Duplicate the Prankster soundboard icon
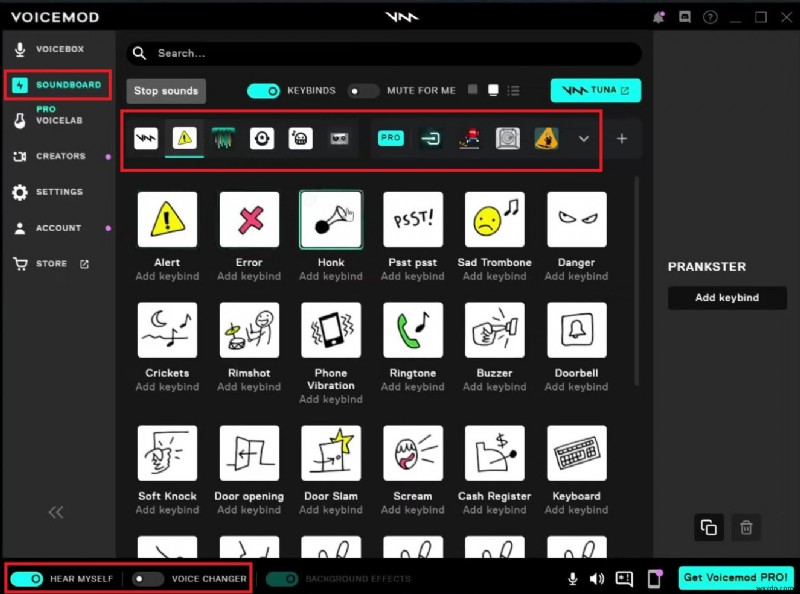This screenshot has width=800, height=594. coord(709,527)
